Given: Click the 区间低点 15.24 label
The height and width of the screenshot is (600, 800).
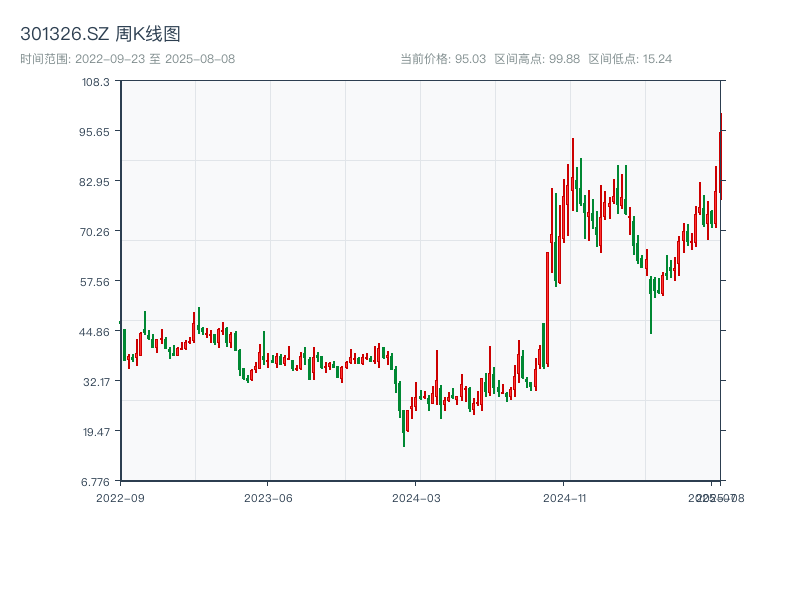Looking at the screenshot, I should click(x=630, y=59).
